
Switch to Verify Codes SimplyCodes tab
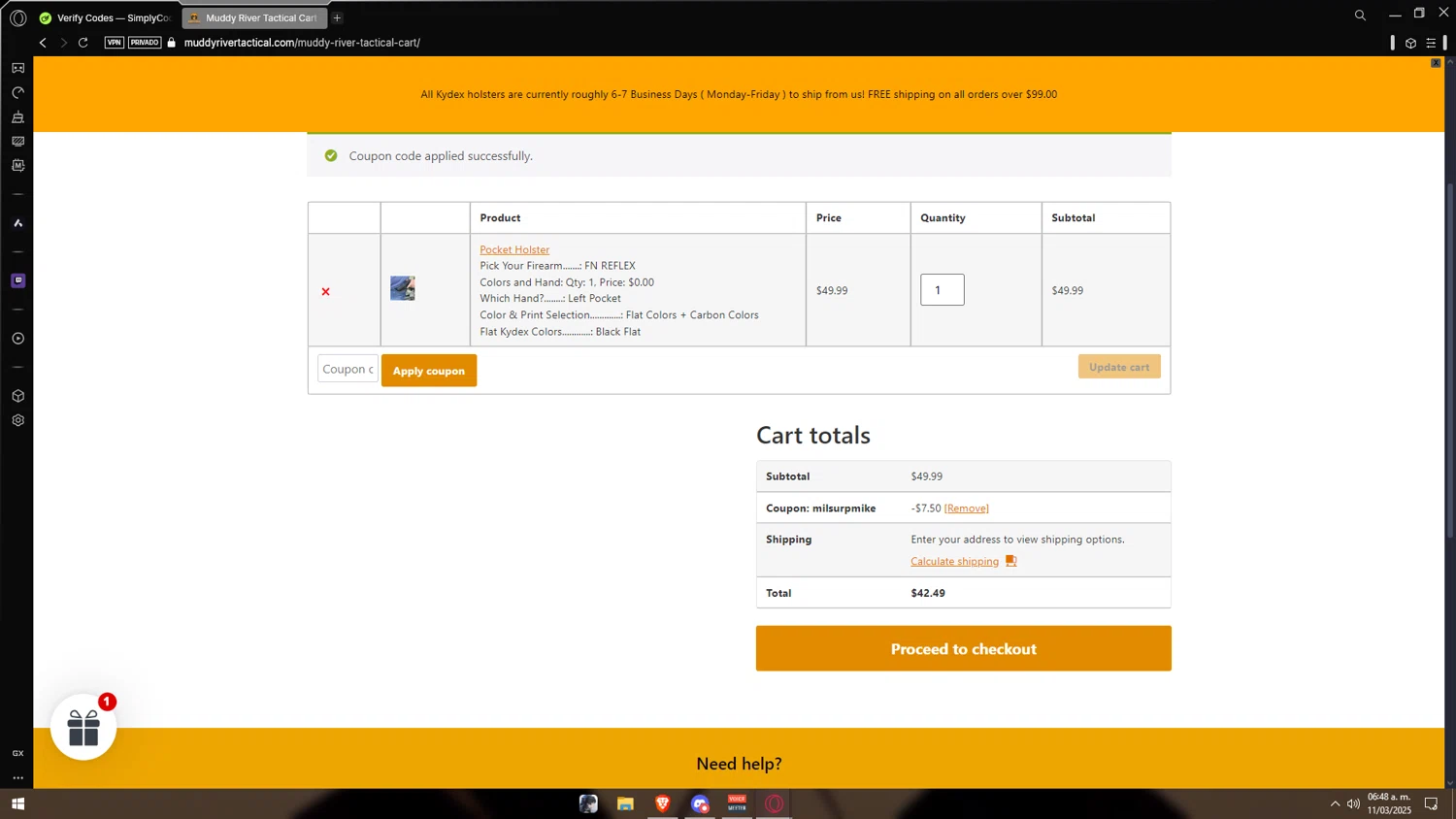coord(105,17)
